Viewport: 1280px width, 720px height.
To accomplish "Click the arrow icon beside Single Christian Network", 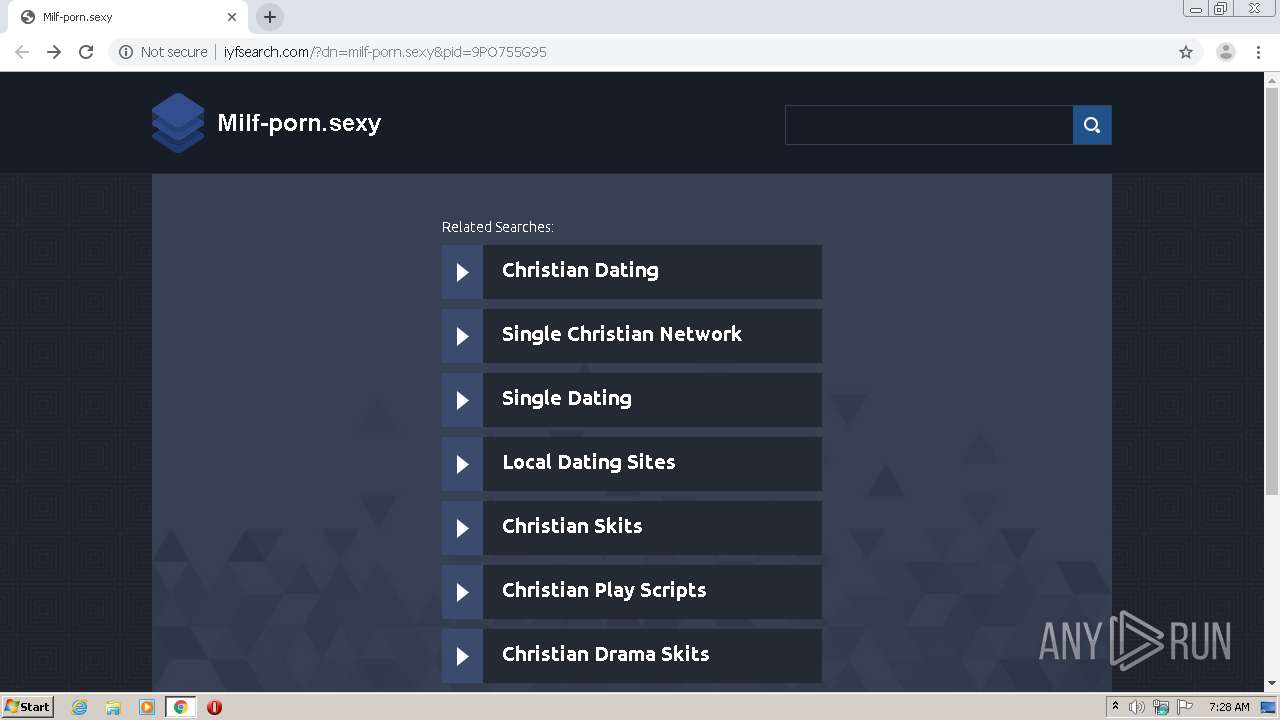I will (x=462, y=336).
